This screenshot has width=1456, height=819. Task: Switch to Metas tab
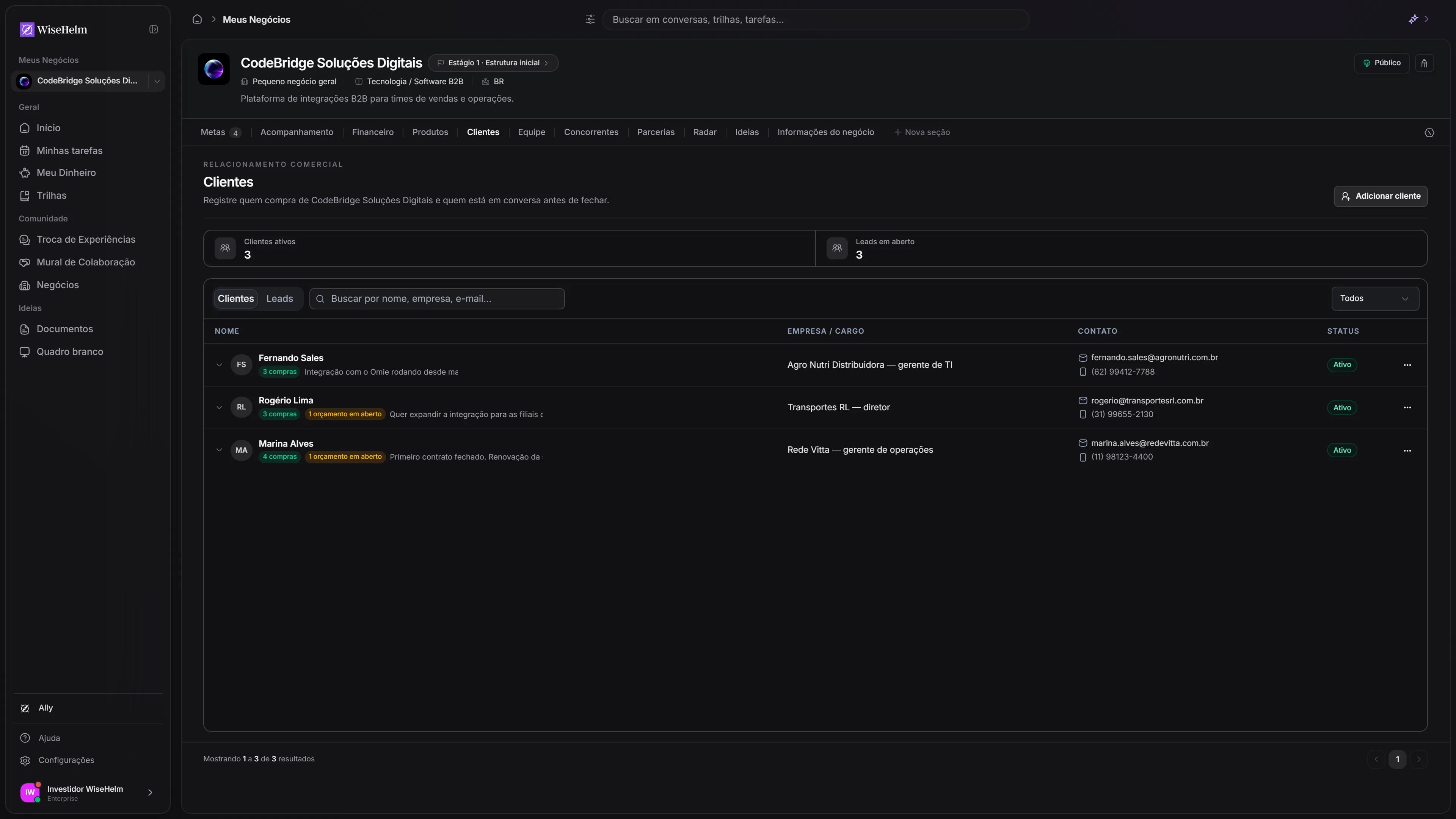[x=220, y=132]
